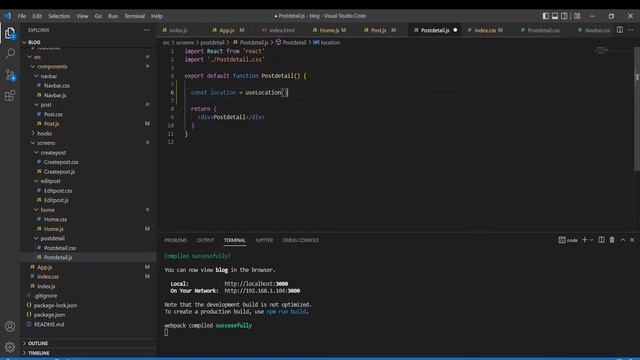Image resolution: width=640 pixels, height=360 pixels.
Task: Open the Help menu
Action: [x=157, y=16]
